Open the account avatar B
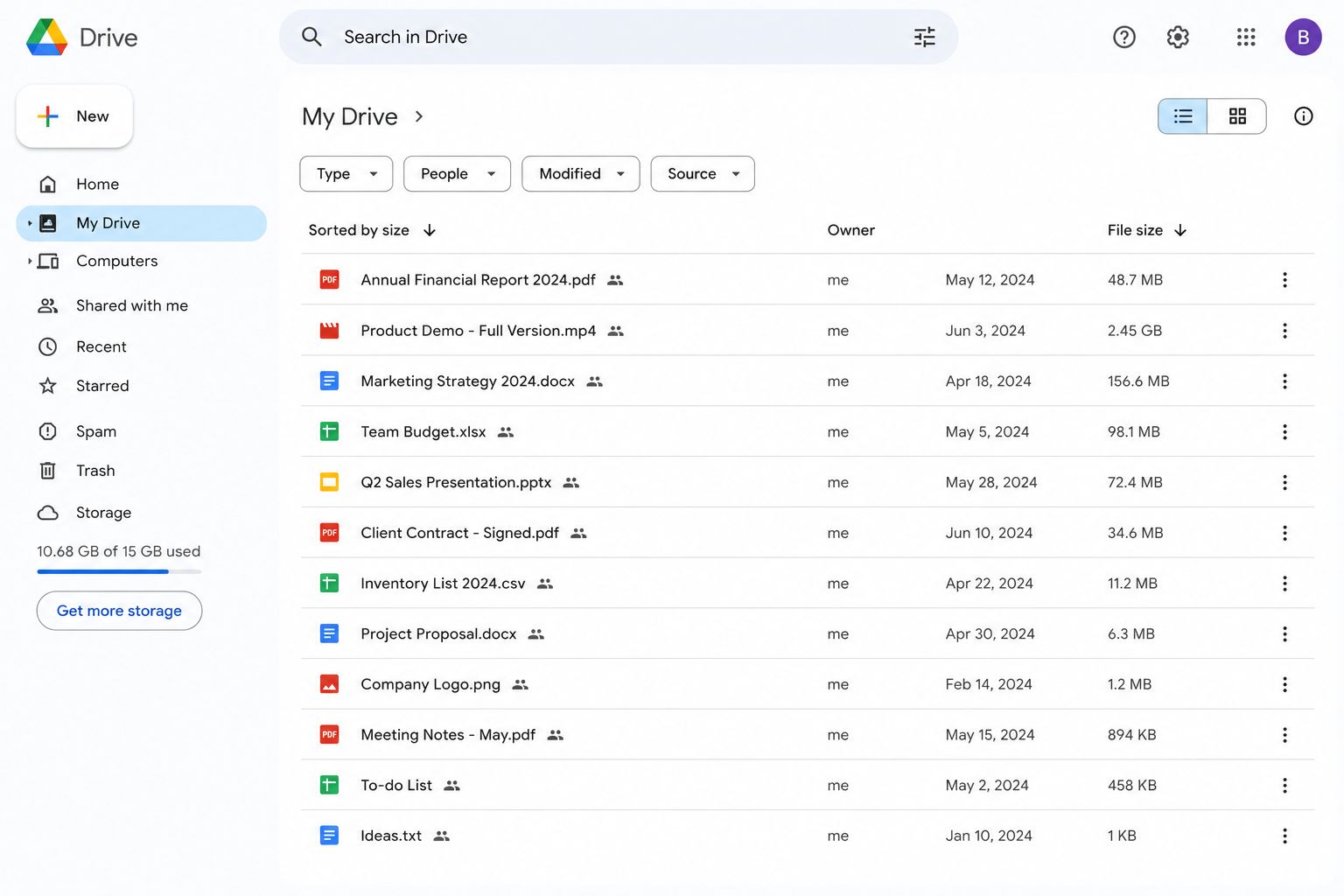The height and width of the screenshot is (896, 1344). (x=1303, y=37)
